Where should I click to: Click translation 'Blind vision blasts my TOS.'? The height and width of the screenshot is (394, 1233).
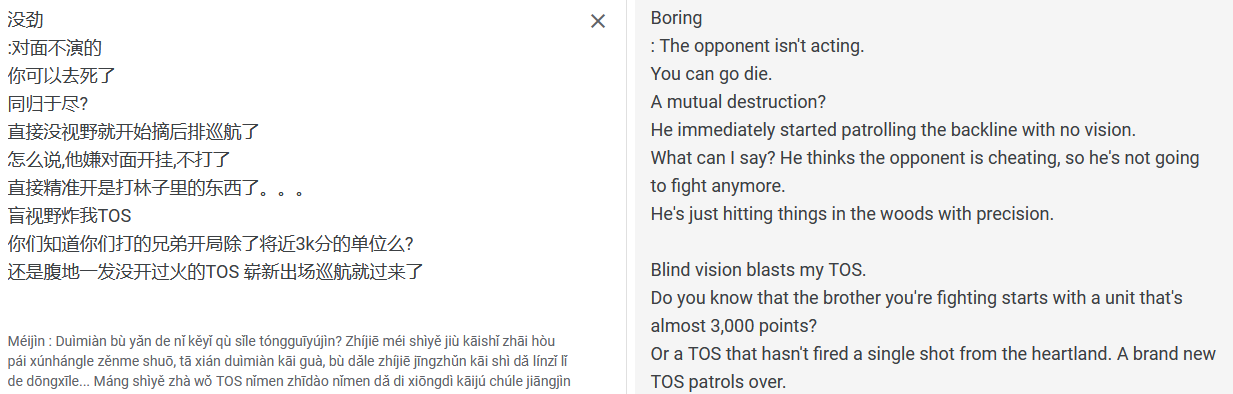[x=755, y=270]
